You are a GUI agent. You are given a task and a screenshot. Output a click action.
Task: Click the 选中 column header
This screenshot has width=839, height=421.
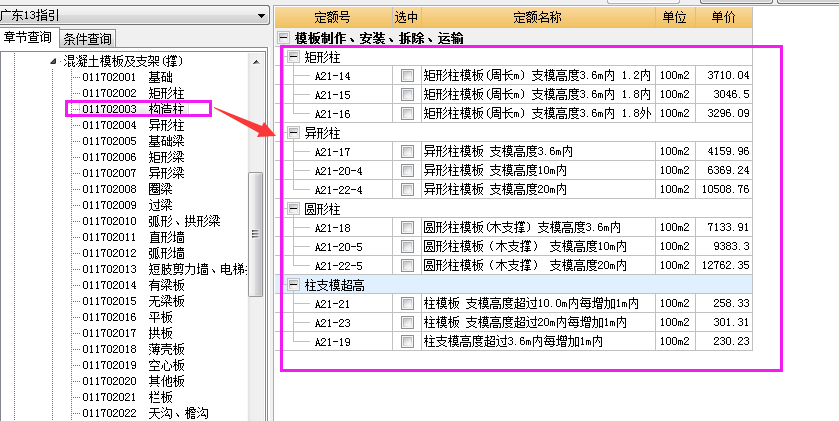point(407,18)
